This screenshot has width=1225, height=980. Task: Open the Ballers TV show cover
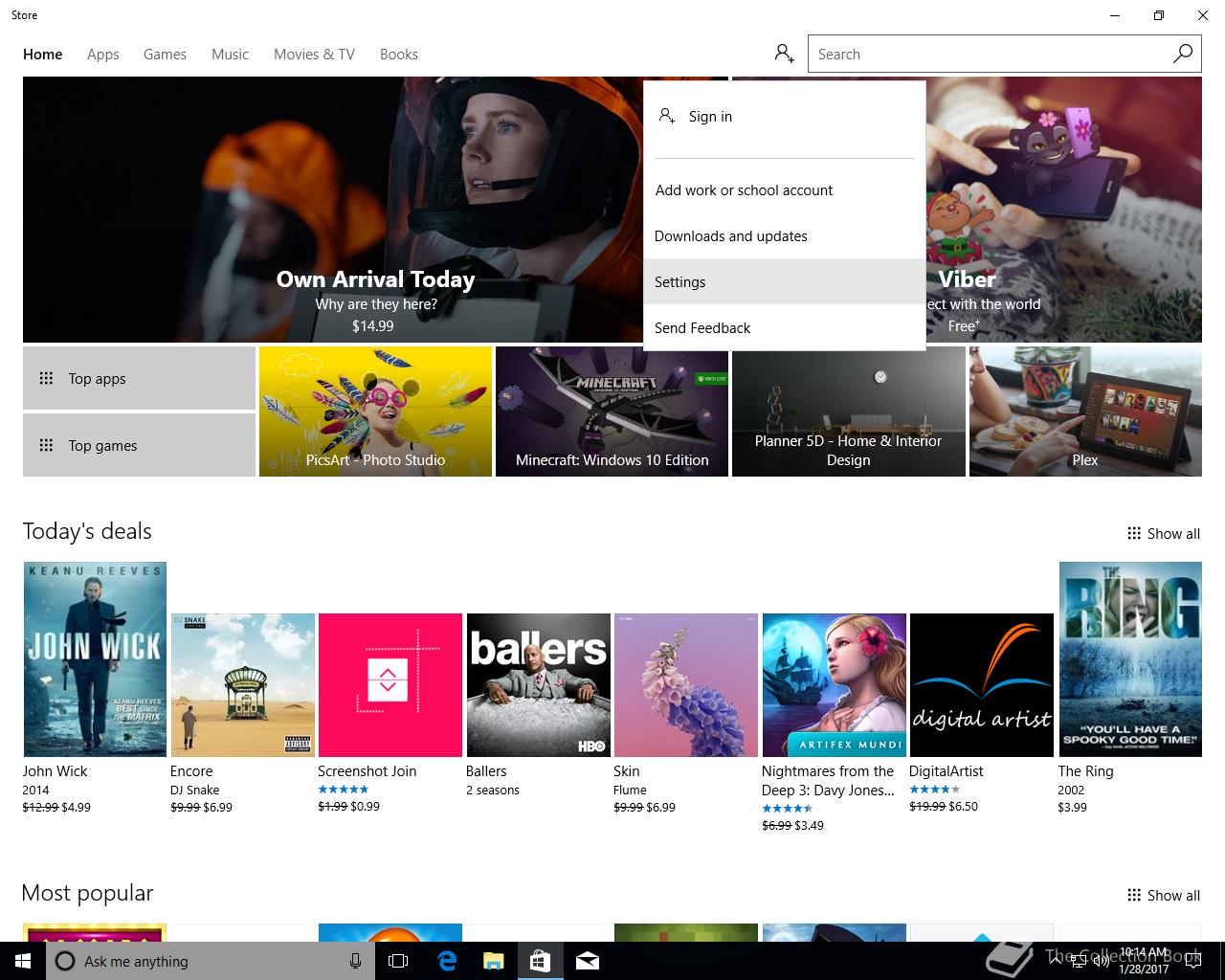tap(538, 685)
